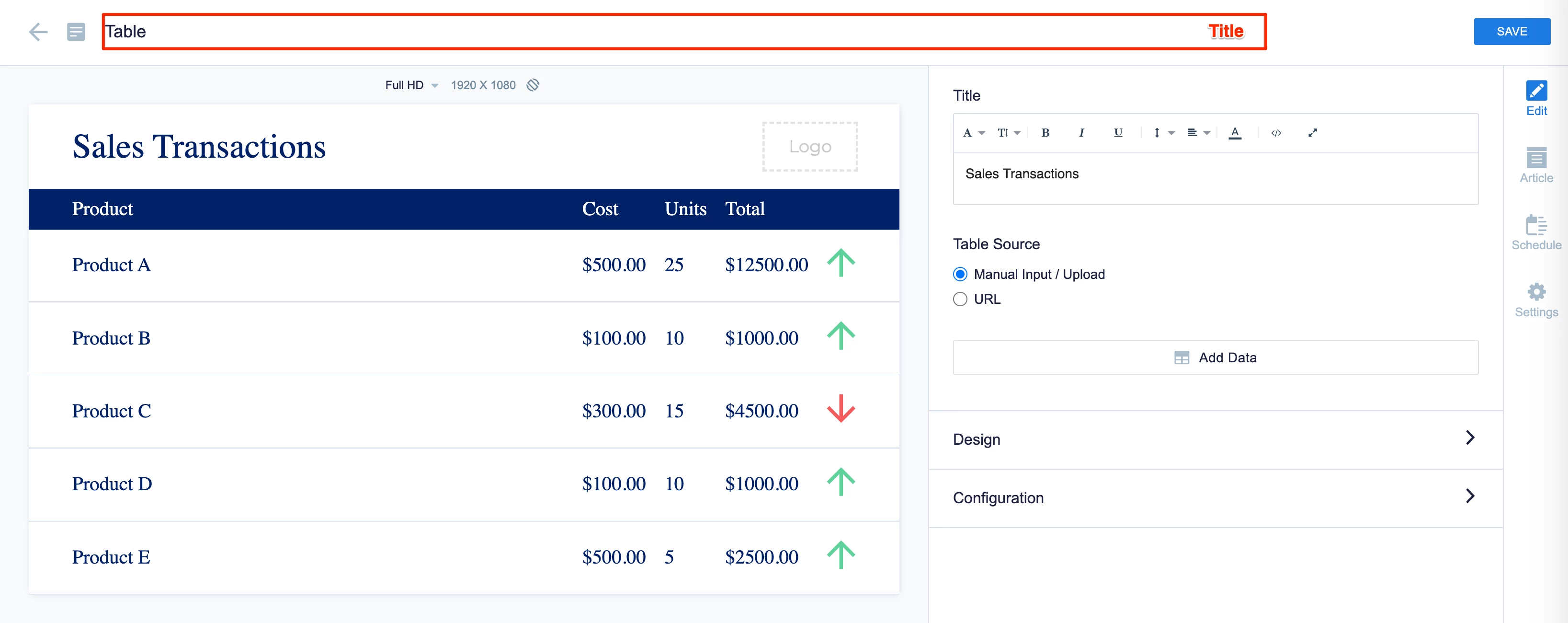This screenshot has width=1568, height=623.
Task: Select Manual Input / Upload source
Action: [x=960, y=274]
